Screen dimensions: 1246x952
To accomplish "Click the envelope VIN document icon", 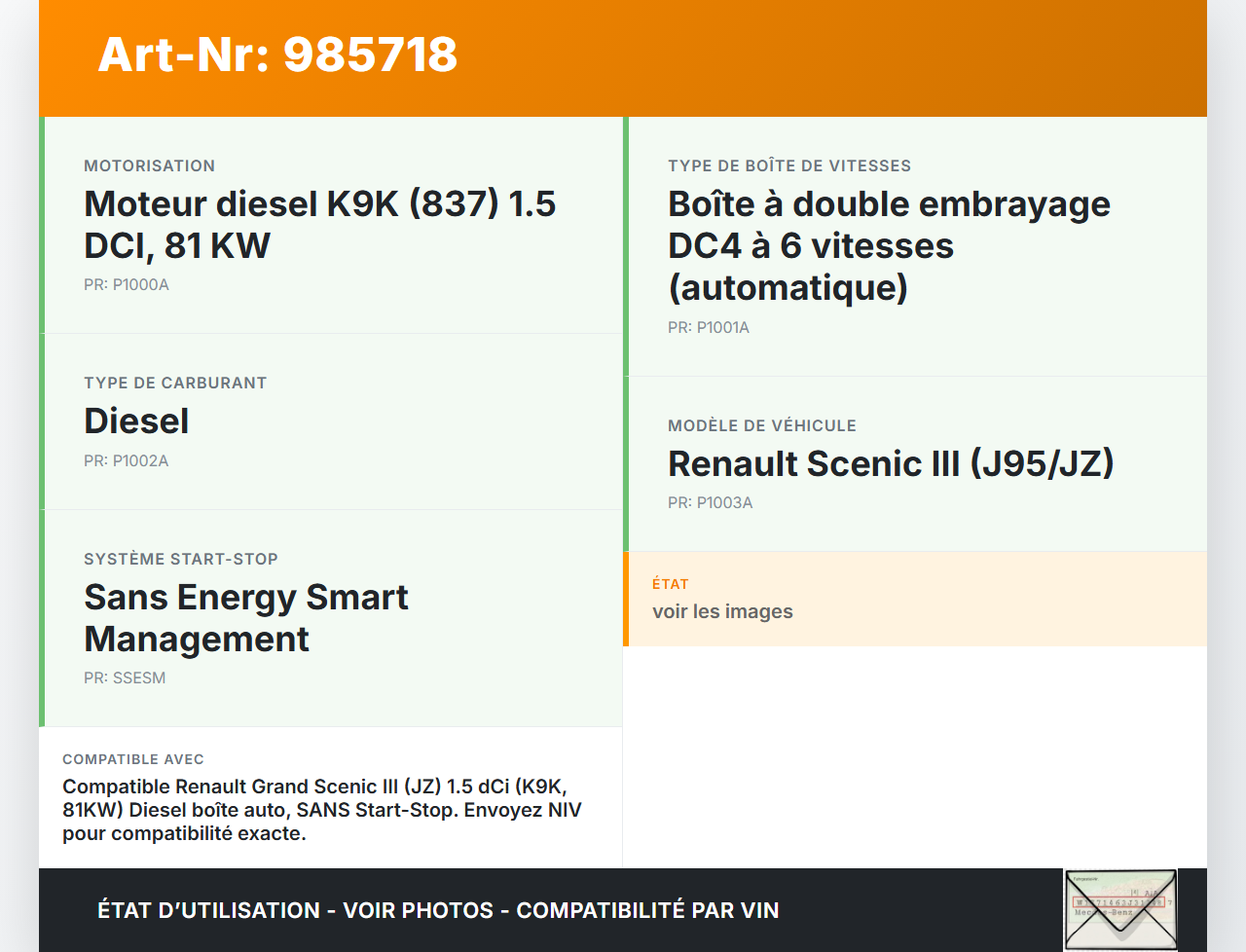I will pos(1120,908).
